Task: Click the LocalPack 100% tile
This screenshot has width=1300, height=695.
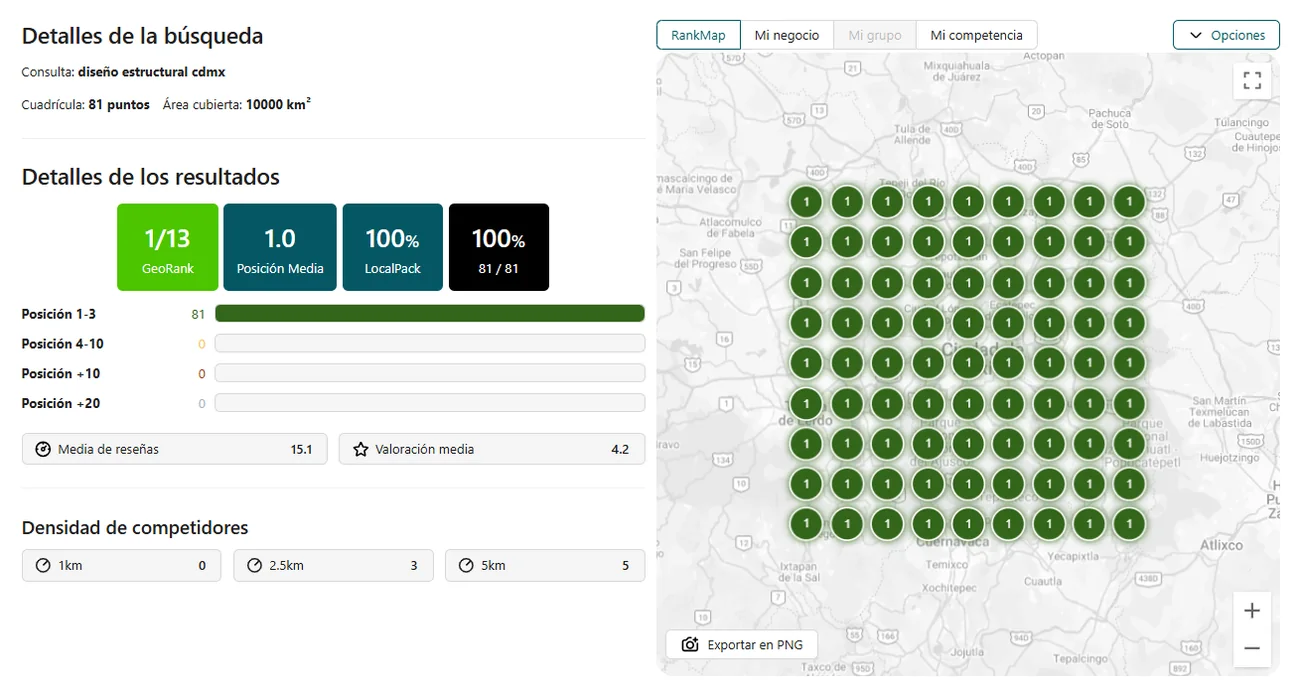Action: pos(393,247)
